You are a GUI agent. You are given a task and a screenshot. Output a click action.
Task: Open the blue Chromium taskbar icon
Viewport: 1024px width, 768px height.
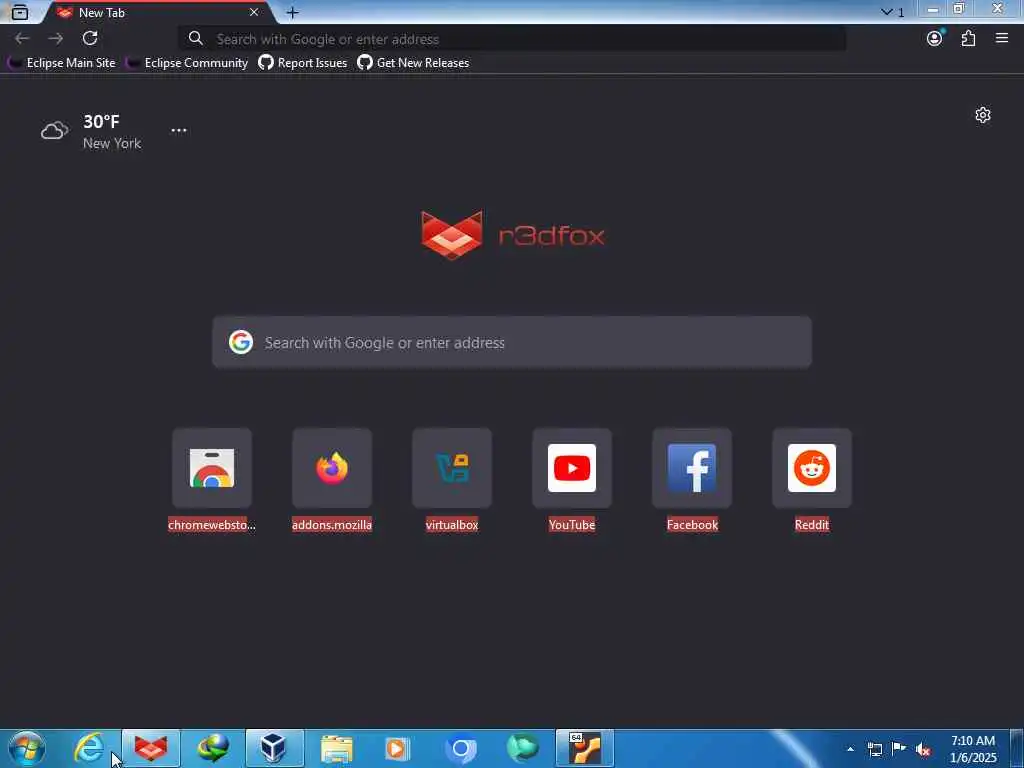(x=460, y=748)
